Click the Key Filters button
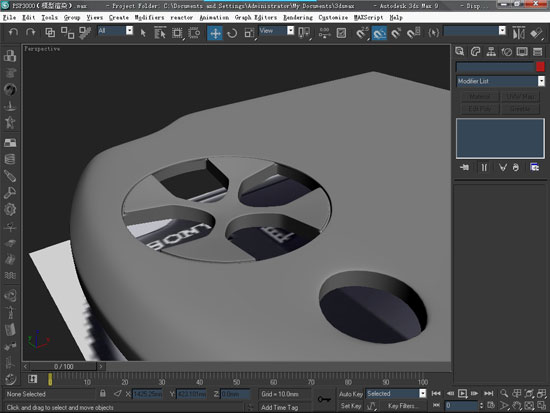Screen dimensions: 550x413 click(x=403, y=406)
